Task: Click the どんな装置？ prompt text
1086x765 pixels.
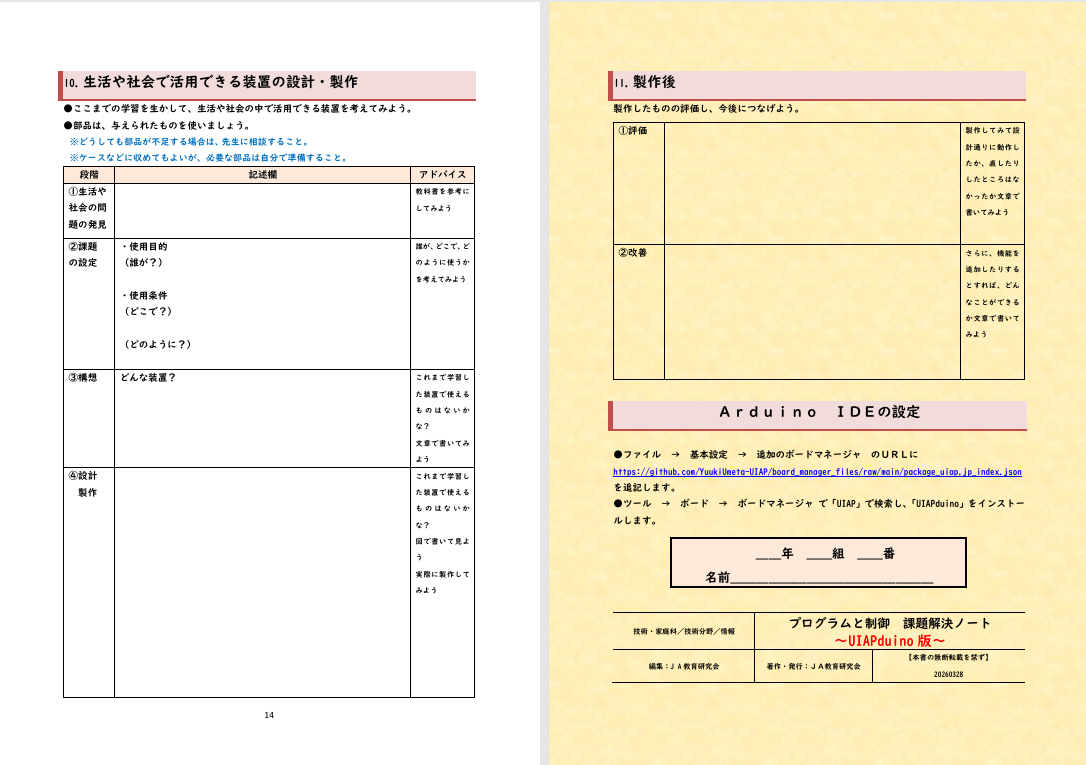Action: pyautogui.click(x=149, y=378)
